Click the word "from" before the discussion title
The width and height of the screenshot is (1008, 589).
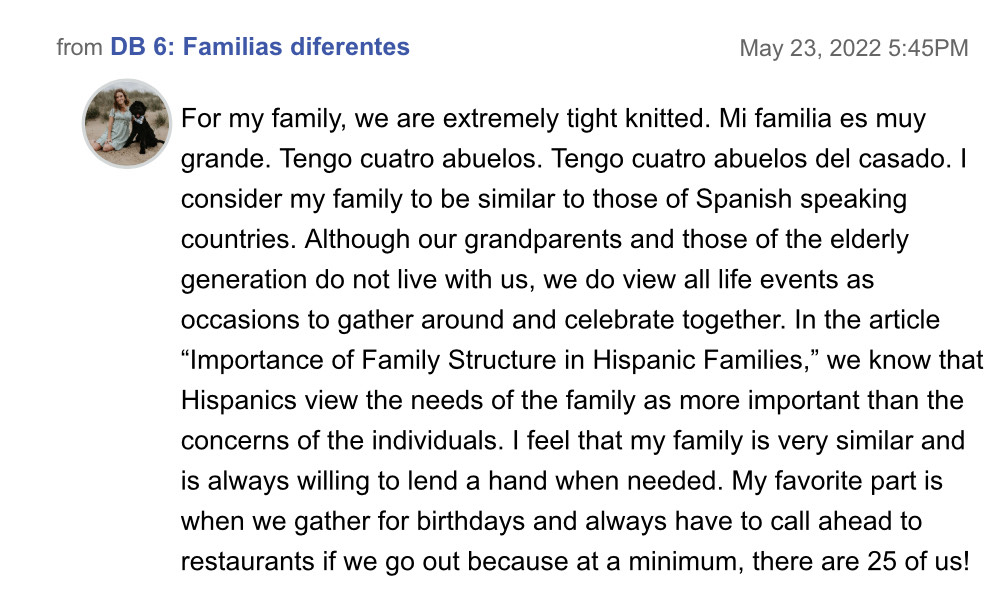click(80, 48)
